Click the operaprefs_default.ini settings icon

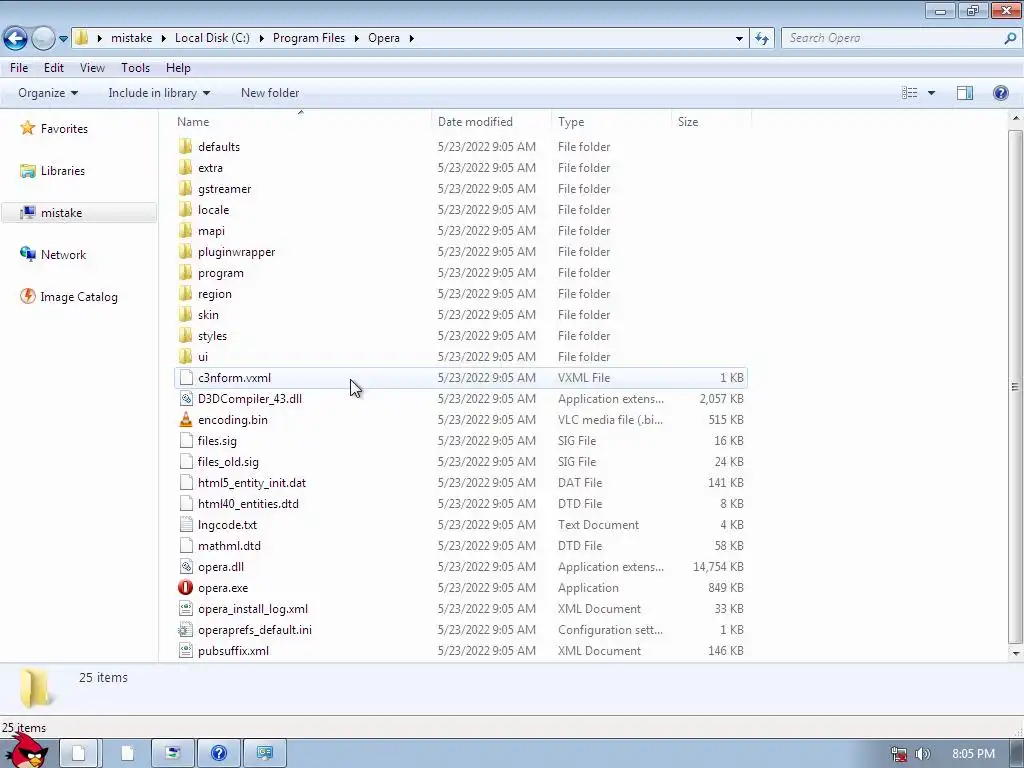[x=185, y=630]
